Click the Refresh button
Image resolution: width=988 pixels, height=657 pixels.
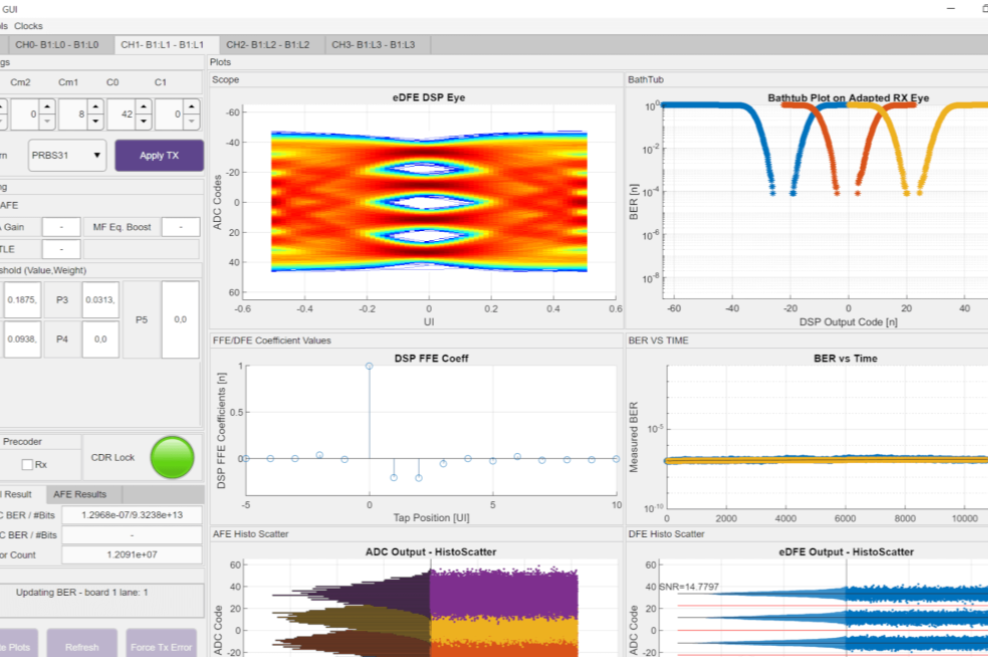pyautogui.click(x=82, y=646)
